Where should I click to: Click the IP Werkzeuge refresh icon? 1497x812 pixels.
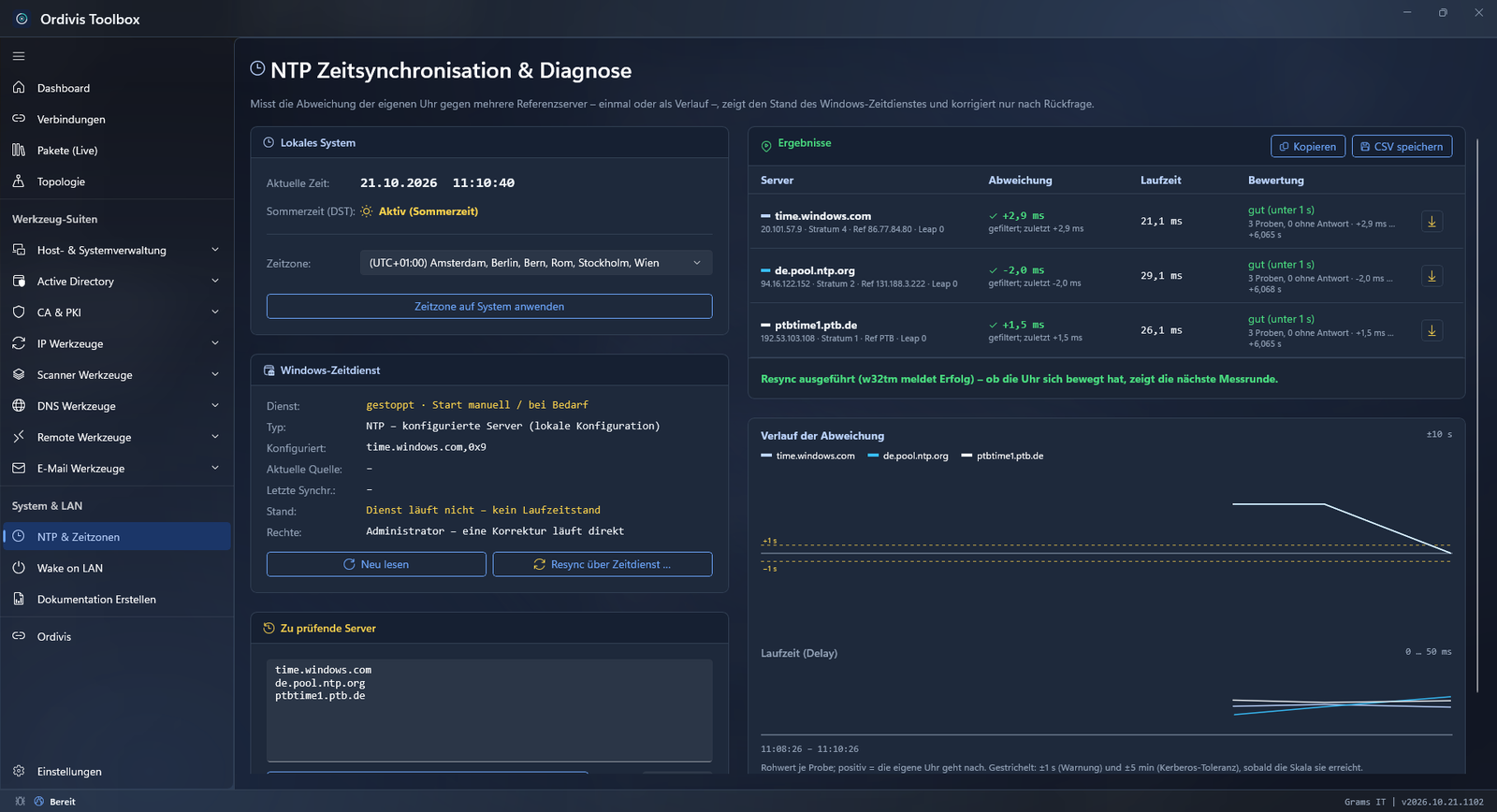pos(19,343)
